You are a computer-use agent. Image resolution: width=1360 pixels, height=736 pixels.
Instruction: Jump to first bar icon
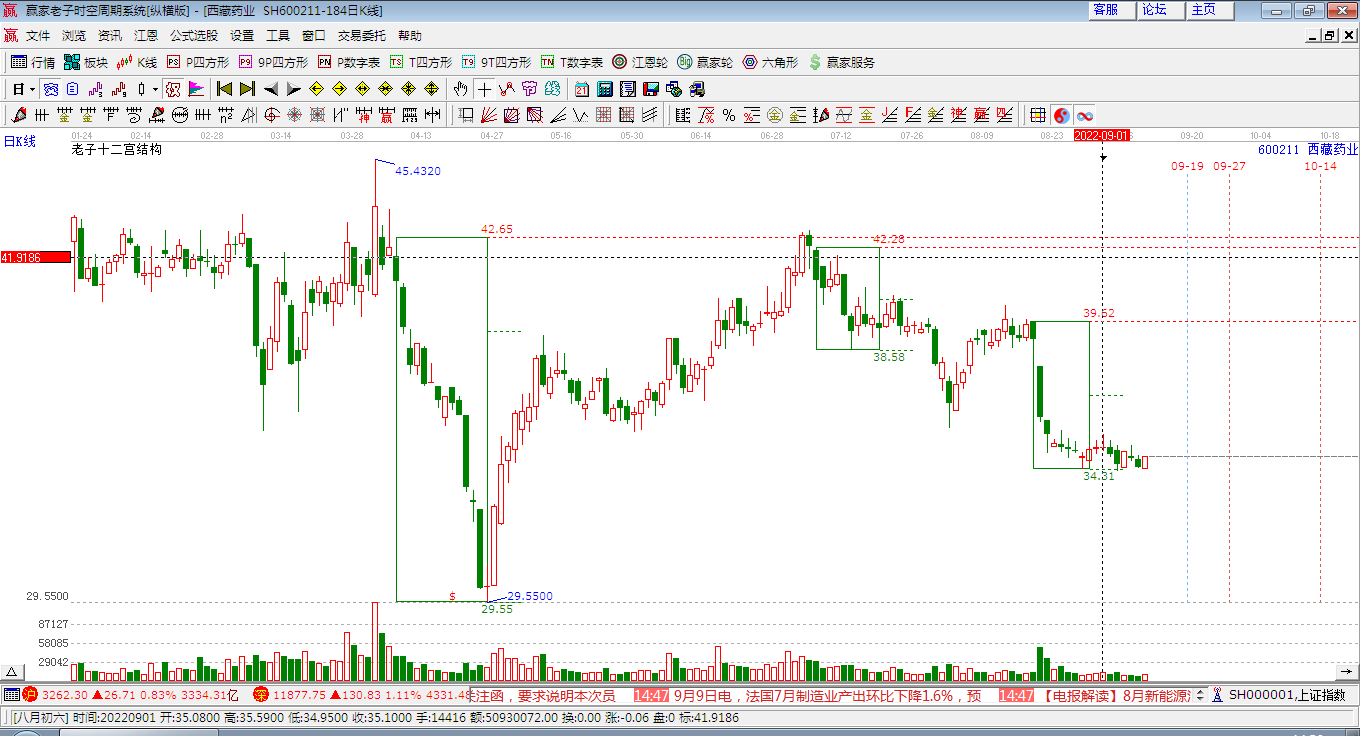point(224,89)
